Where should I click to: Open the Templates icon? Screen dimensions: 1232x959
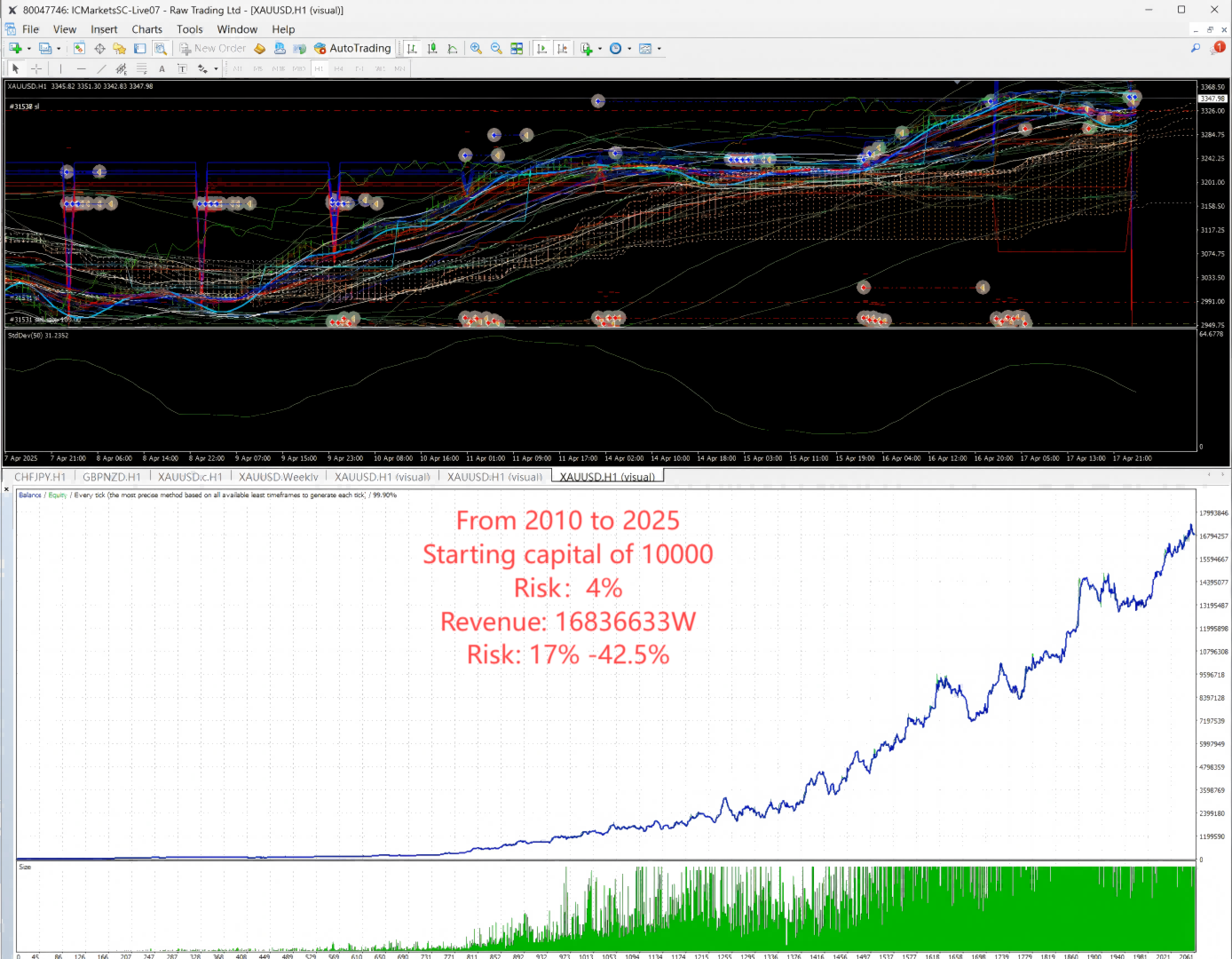(x=645, y=49)
